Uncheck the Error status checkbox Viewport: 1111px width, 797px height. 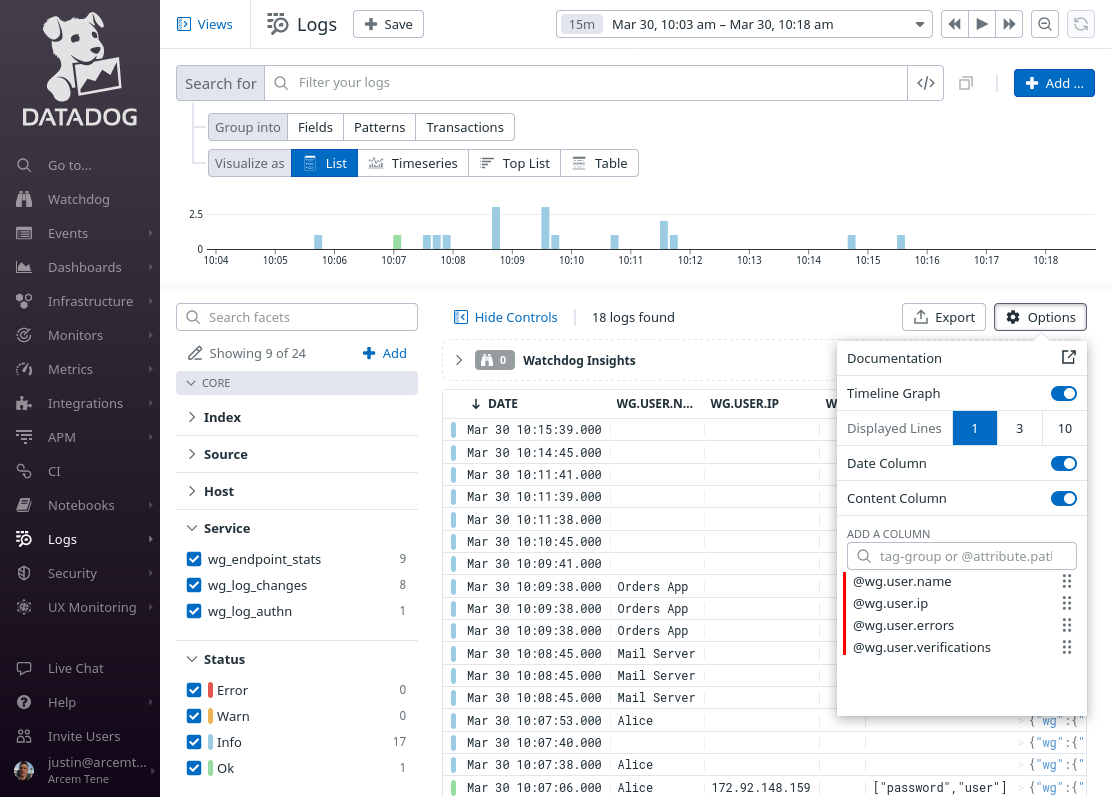pos(194,690)
